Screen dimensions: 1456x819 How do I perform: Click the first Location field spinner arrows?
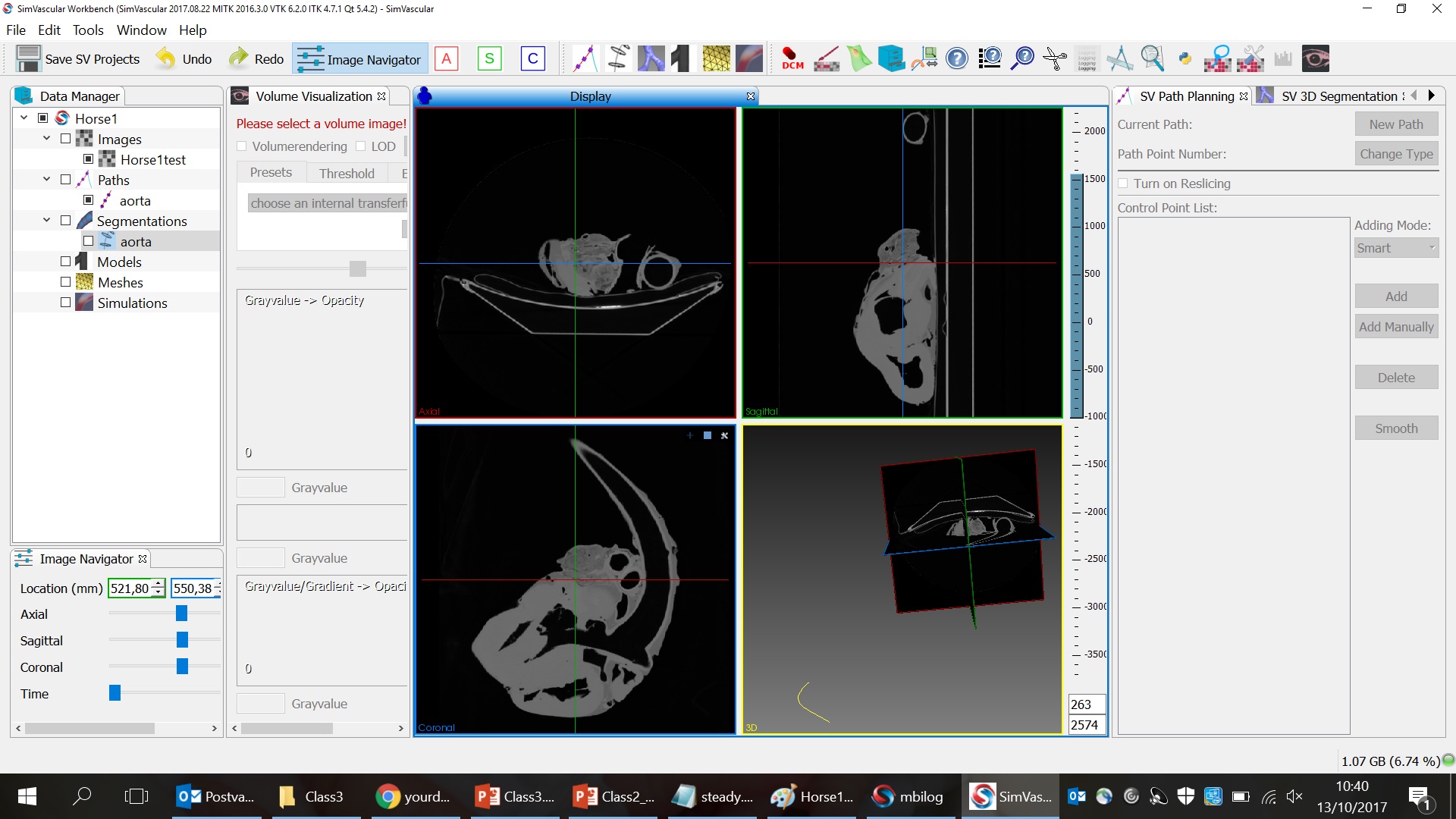click(158, 588)
